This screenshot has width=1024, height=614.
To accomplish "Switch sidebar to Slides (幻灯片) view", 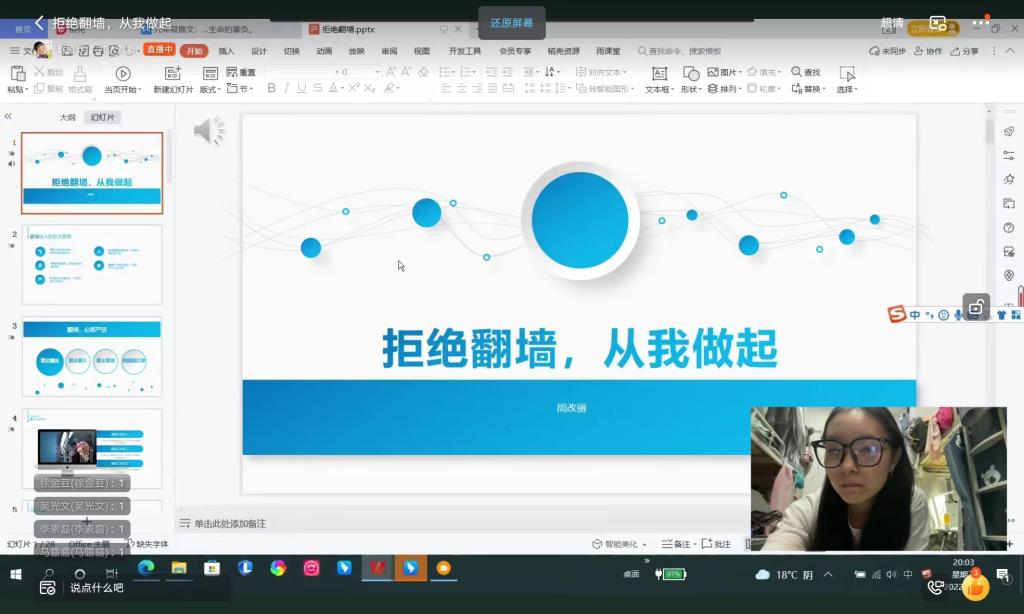I will (103, 118).
